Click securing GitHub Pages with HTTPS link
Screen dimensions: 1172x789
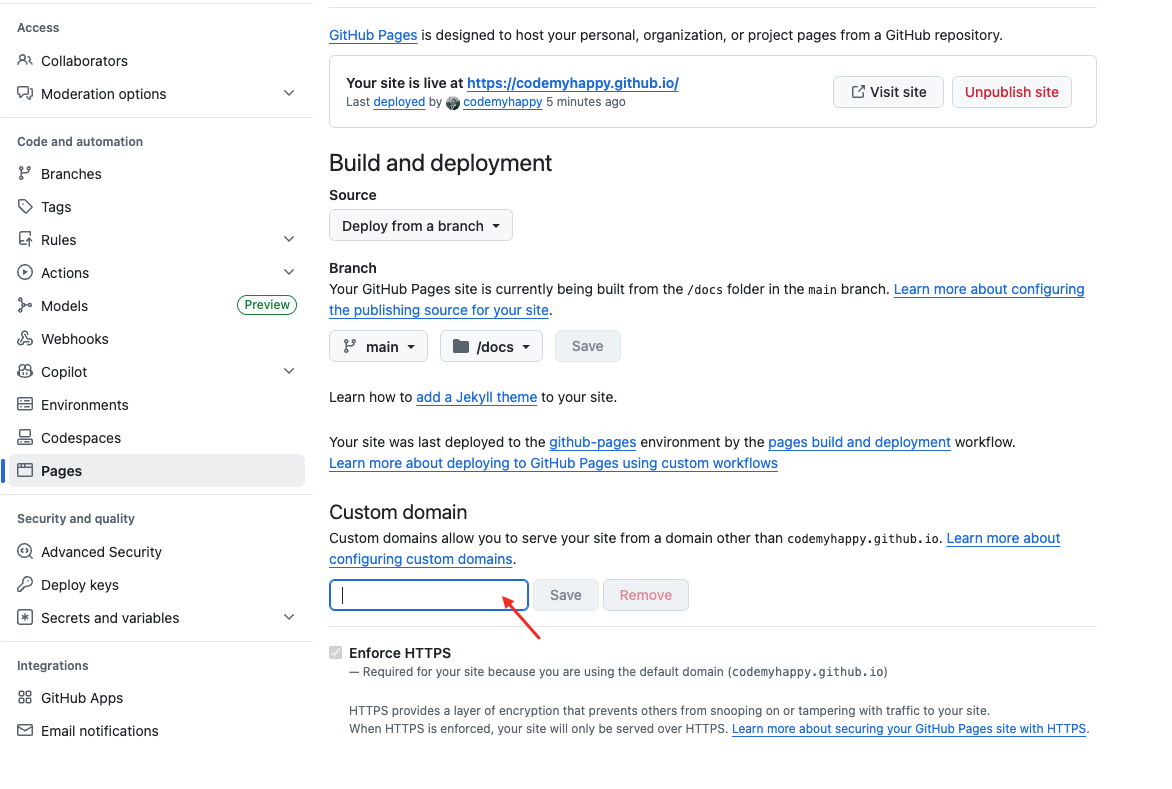pos(909,728)
